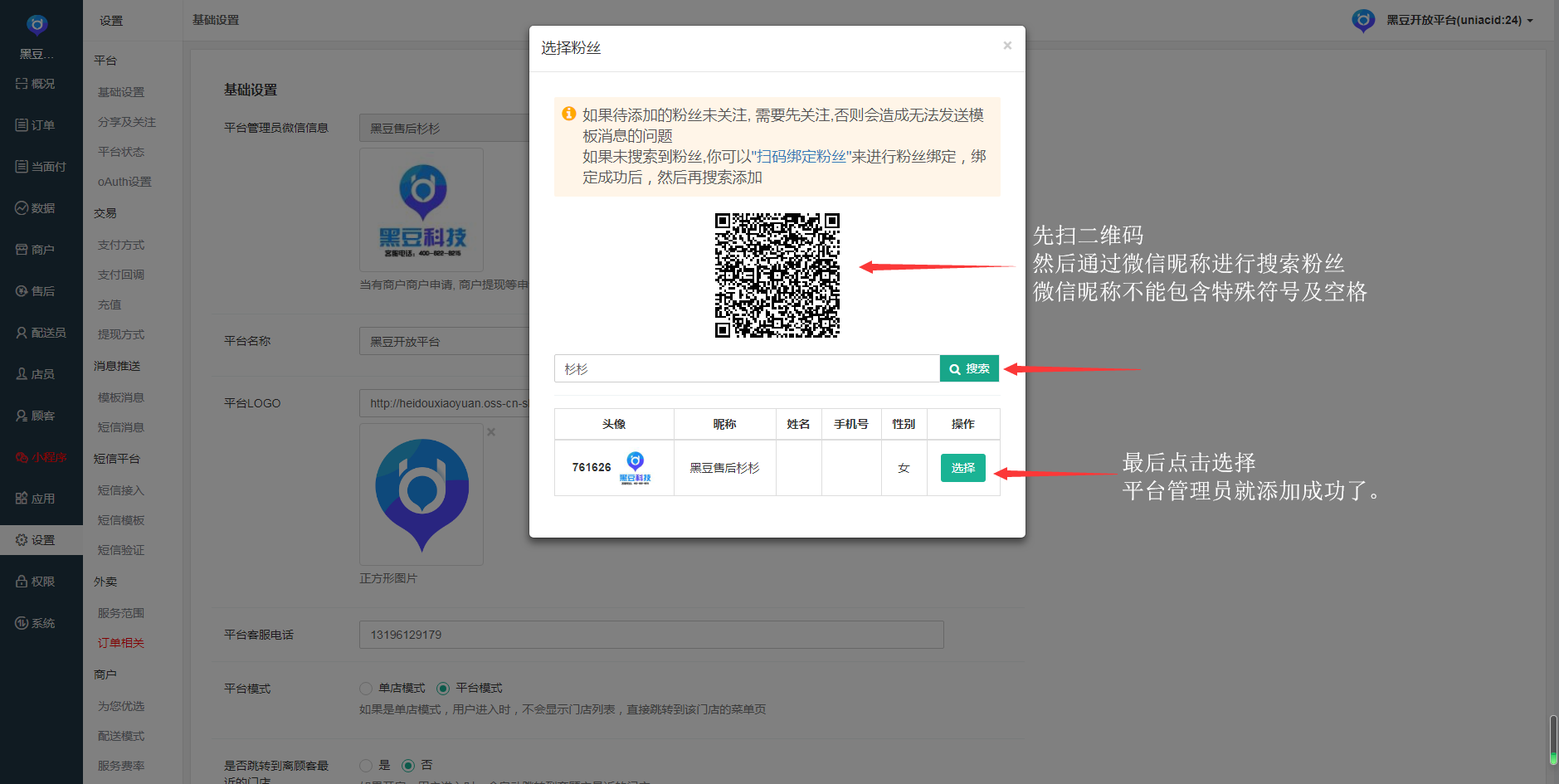Open 为您优选 in settings menu

121,706
